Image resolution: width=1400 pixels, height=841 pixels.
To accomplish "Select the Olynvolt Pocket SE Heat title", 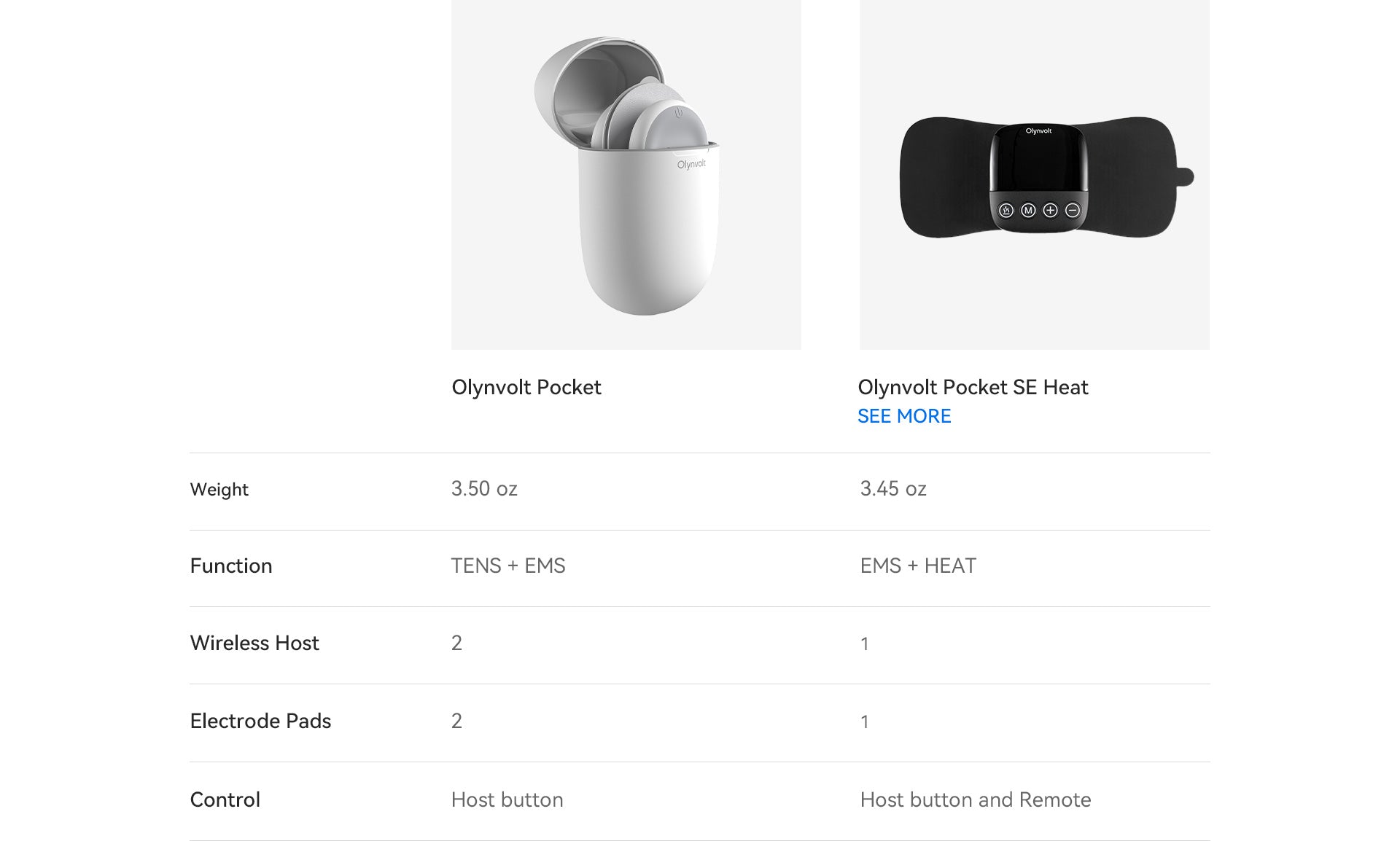I will click(x=973, y=387).
